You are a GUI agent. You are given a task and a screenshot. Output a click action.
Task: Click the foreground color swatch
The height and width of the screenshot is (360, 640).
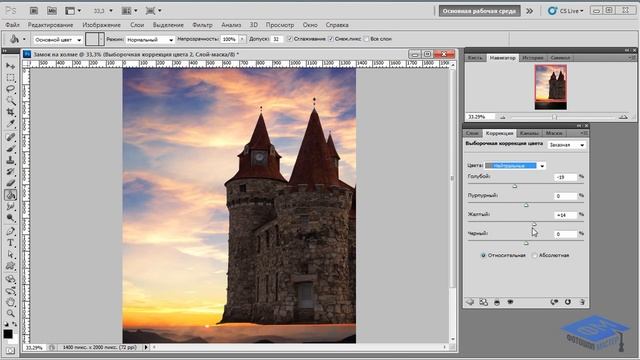click(x=8, y=334)
